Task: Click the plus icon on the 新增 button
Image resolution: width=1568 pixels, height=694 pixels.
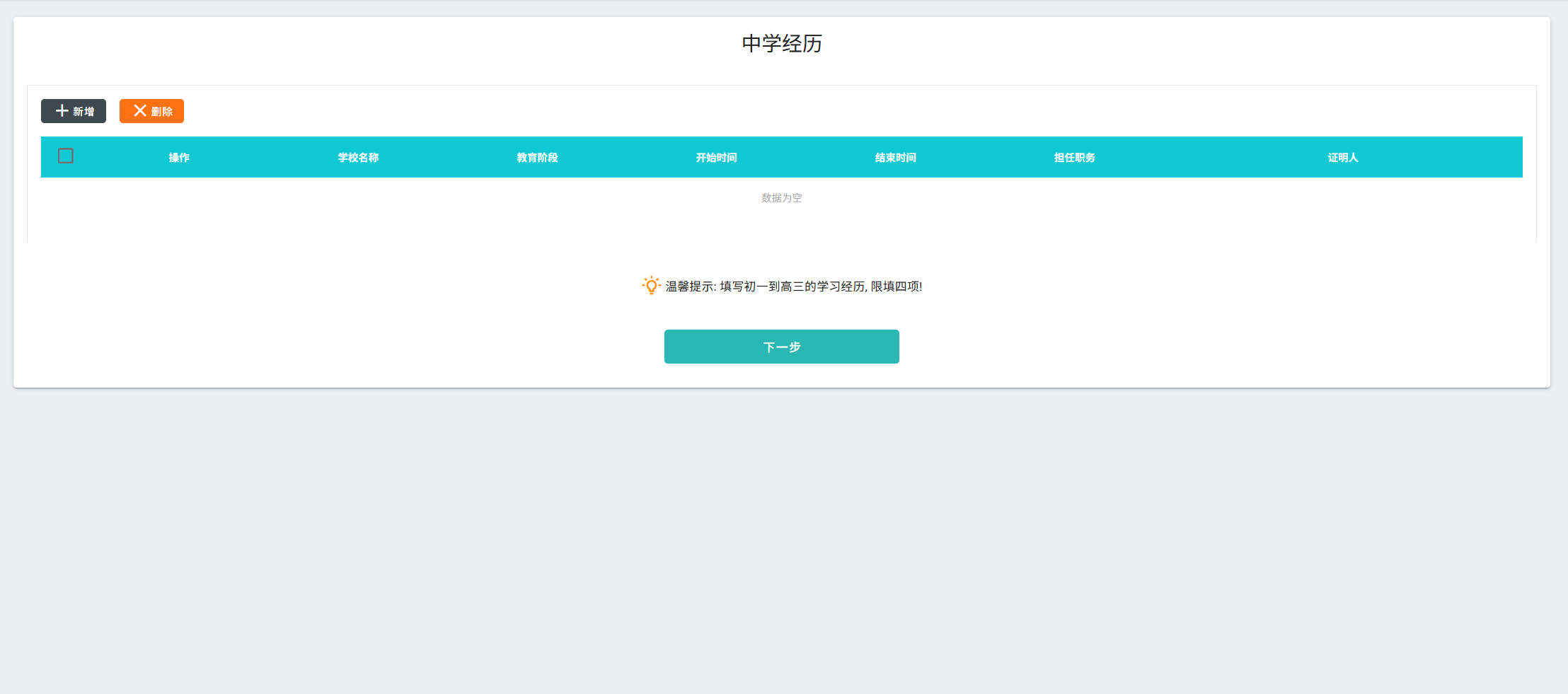Action: (x=62, y=111)
